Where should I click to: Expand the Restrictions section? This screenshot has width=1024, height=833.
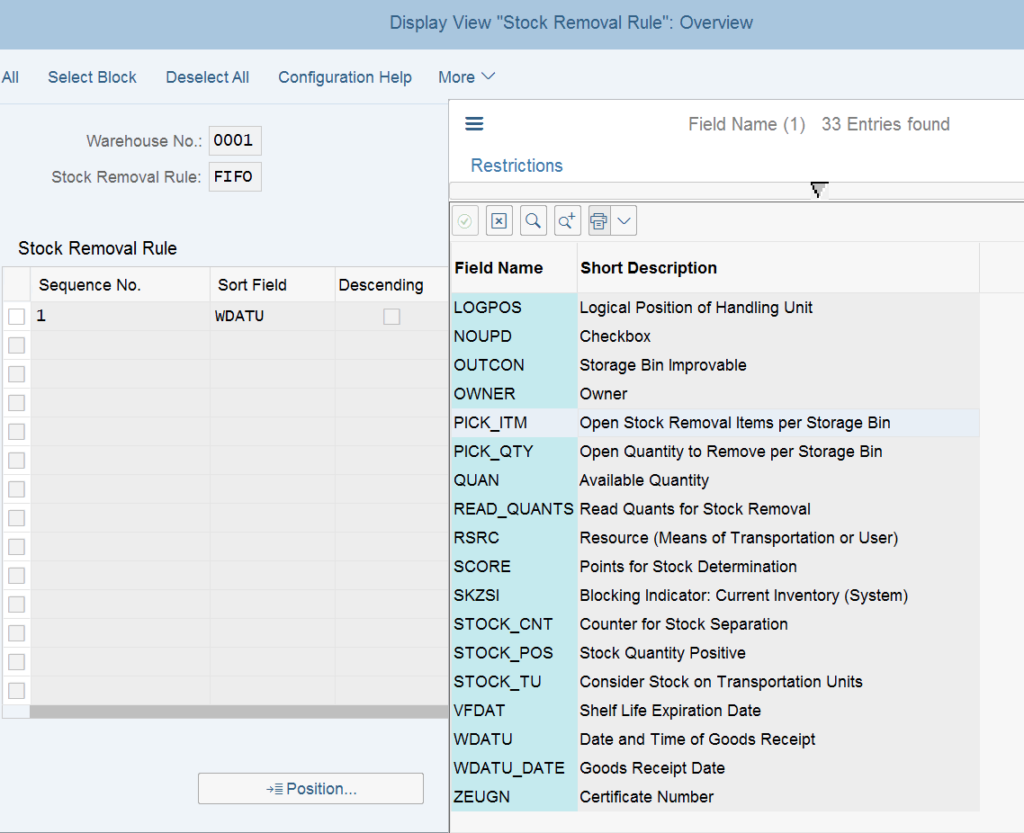517,166
